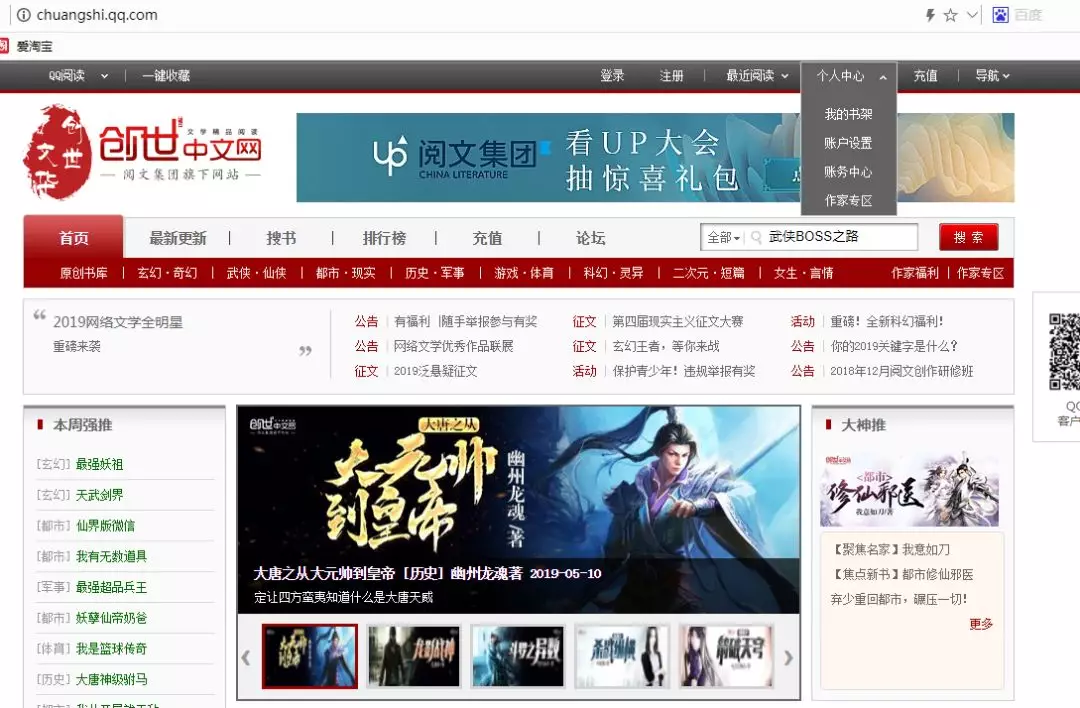
Task: Select 账户设置 from the dropdown menu
Action: point(848,143)
